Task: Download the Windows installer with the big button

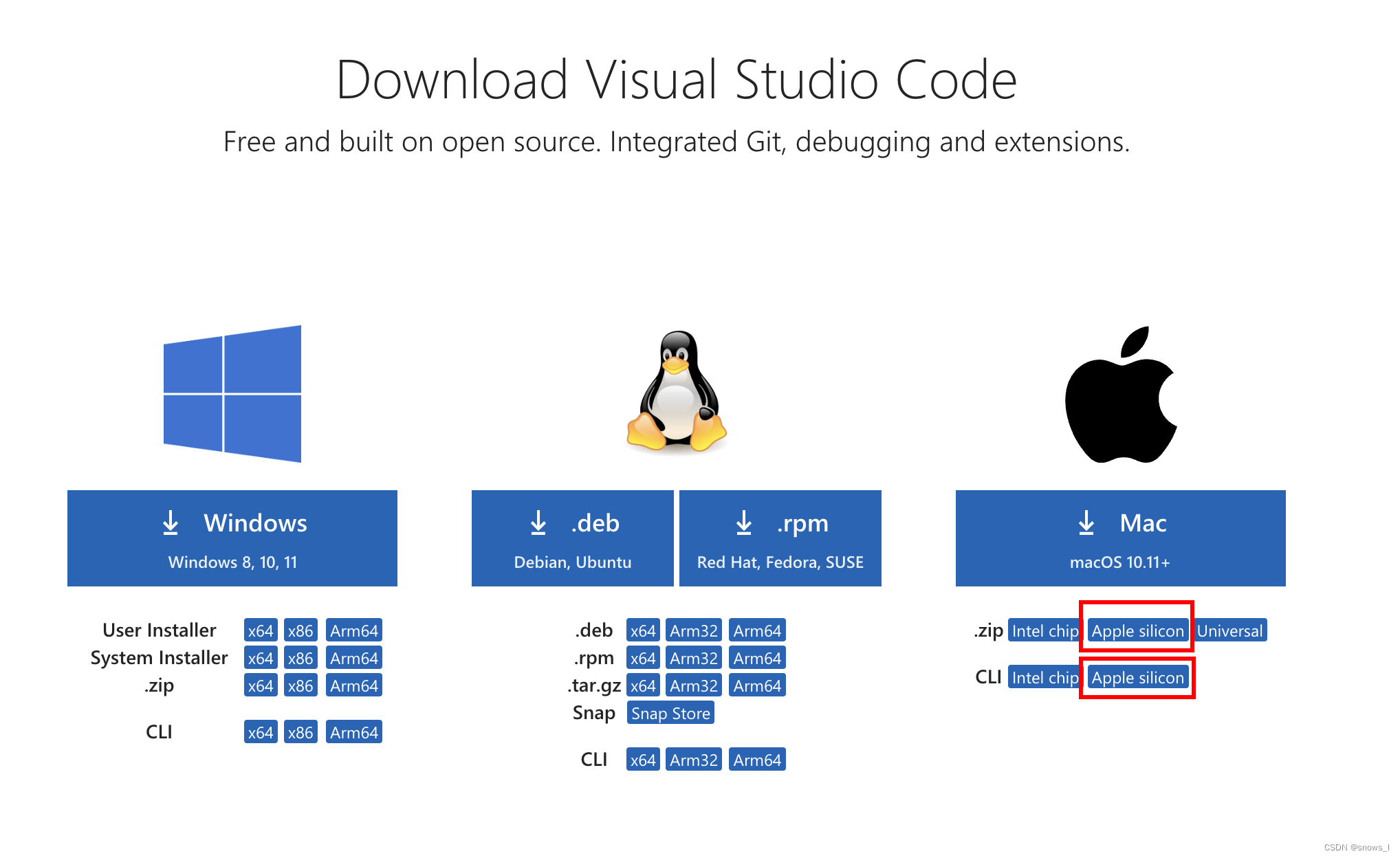Action: pyautogui.click(x=232, y=538)
